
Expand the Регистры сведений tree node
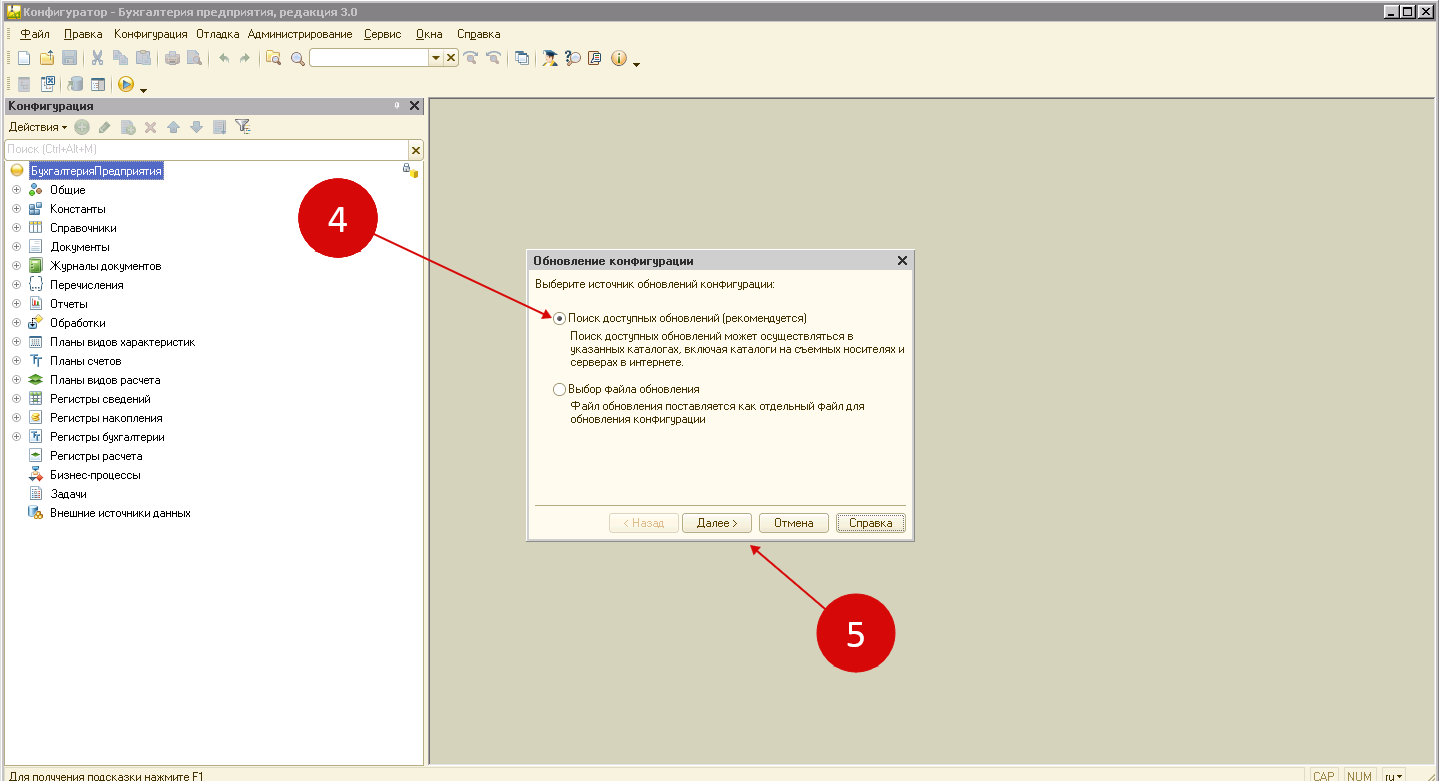tap(16, 399)
